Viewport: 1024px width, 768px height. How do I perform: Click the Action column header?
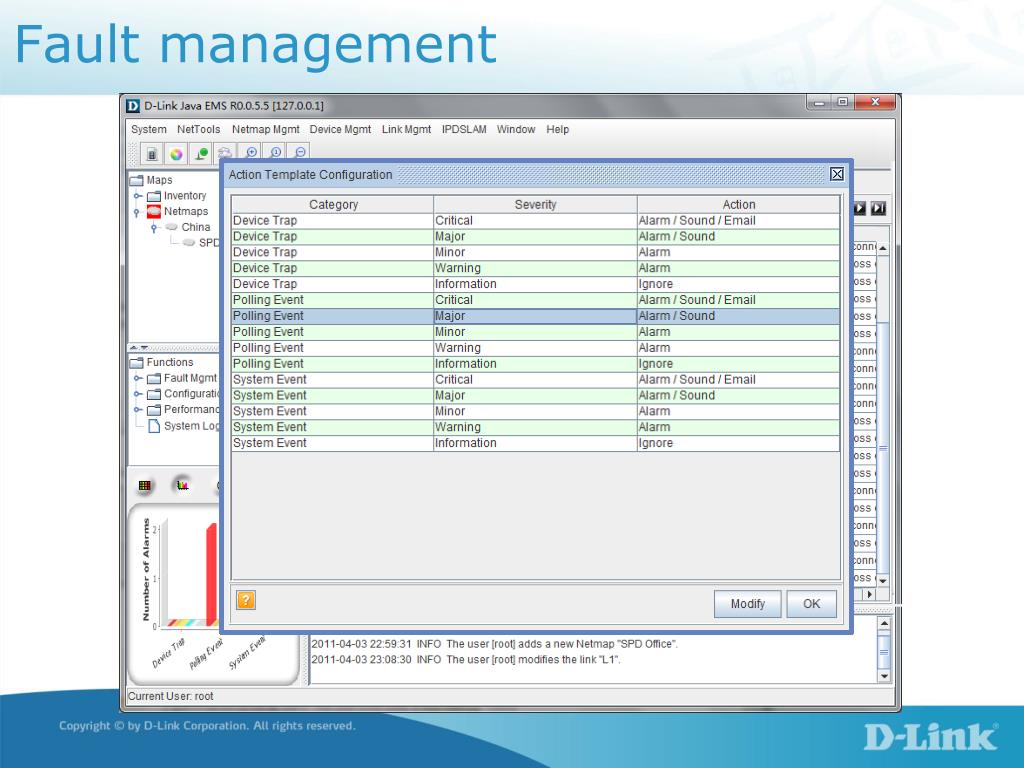tap(739, 204)
